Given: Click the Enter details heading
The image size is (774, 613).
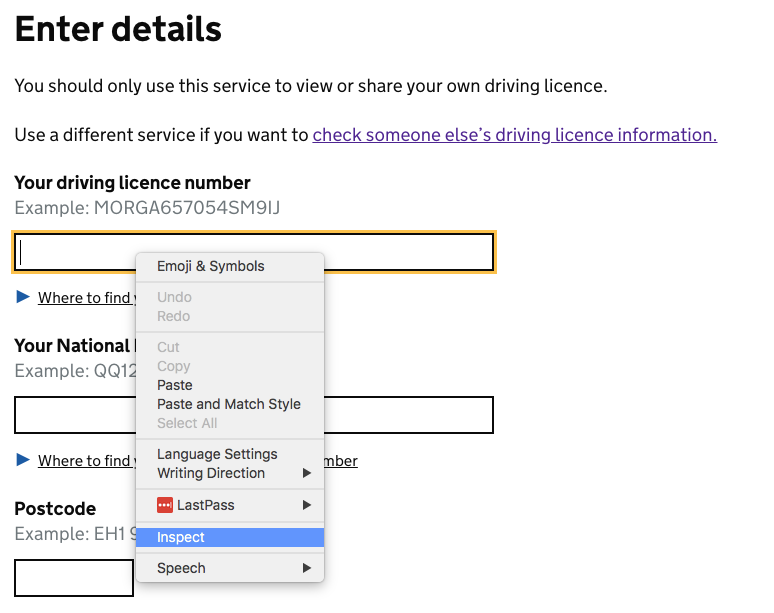Looking at the screenshot, I should coord(118,29).
